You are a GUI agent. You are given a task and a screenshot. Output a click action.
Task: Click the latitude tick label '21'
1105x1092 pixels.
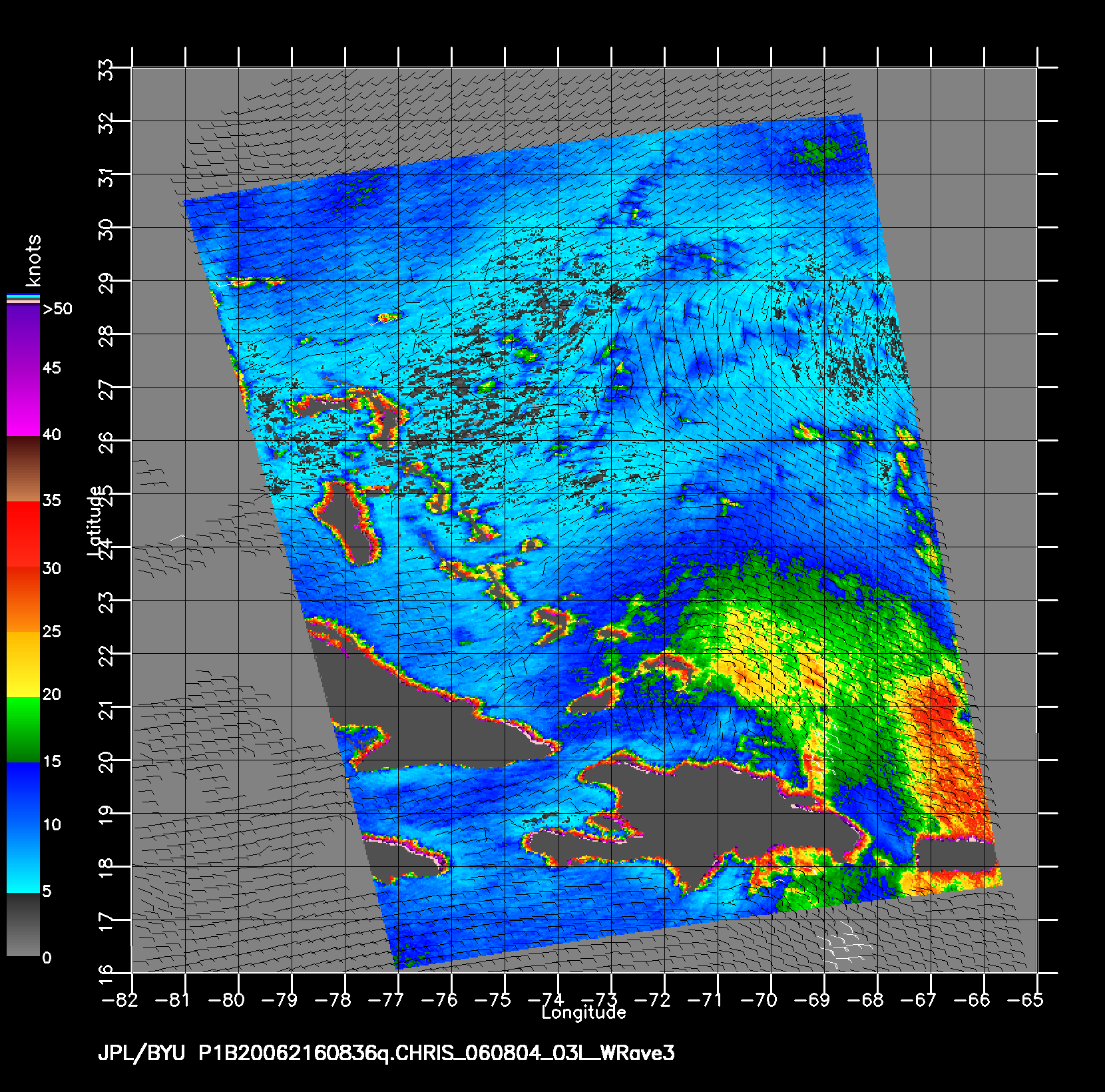[105, 709]
